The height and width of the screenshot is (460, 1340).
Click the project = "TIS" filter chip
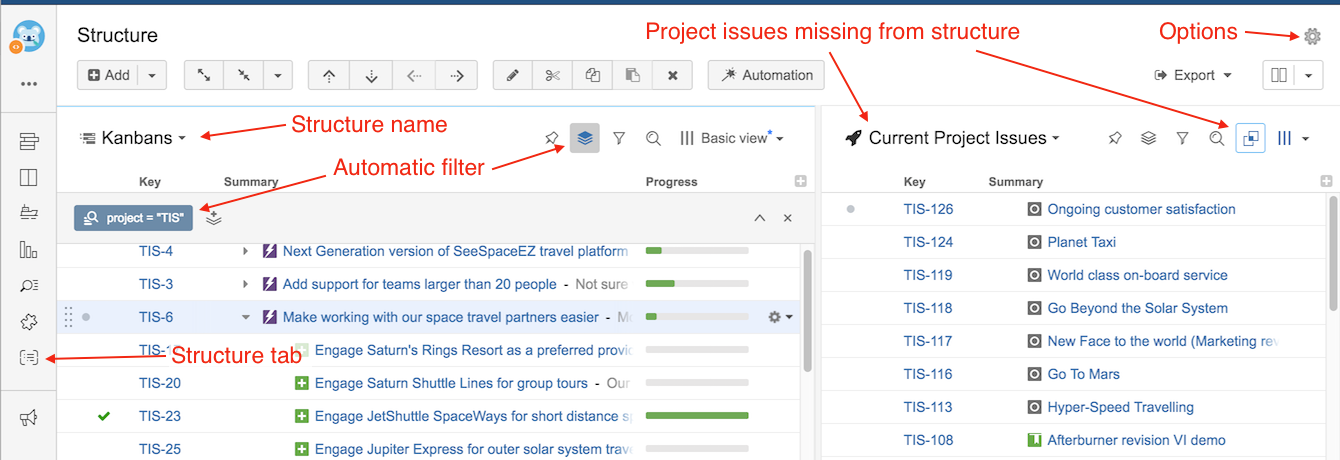point(134,218)
